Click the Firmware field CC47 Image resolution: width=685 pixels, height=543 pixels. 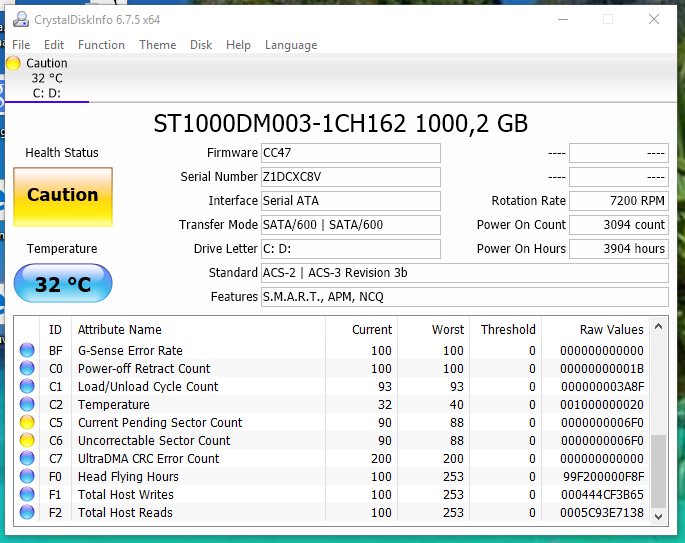[351, 153]
